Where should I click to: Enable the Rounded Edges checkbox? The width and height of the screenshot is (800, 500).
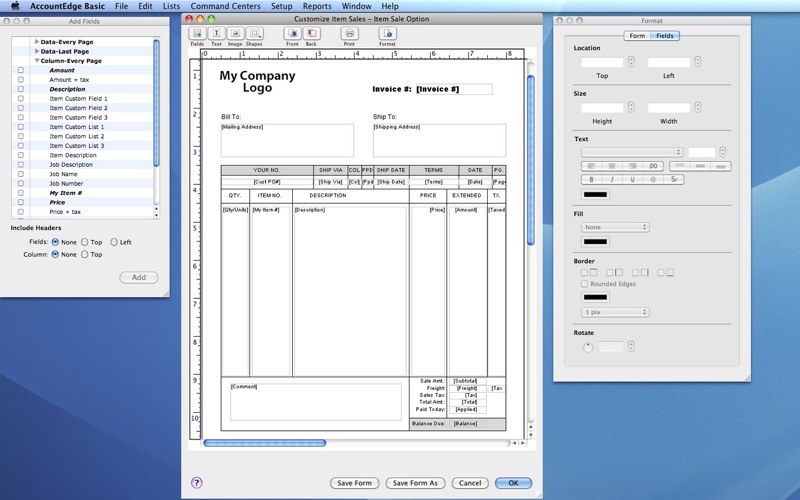coord(584,284)
